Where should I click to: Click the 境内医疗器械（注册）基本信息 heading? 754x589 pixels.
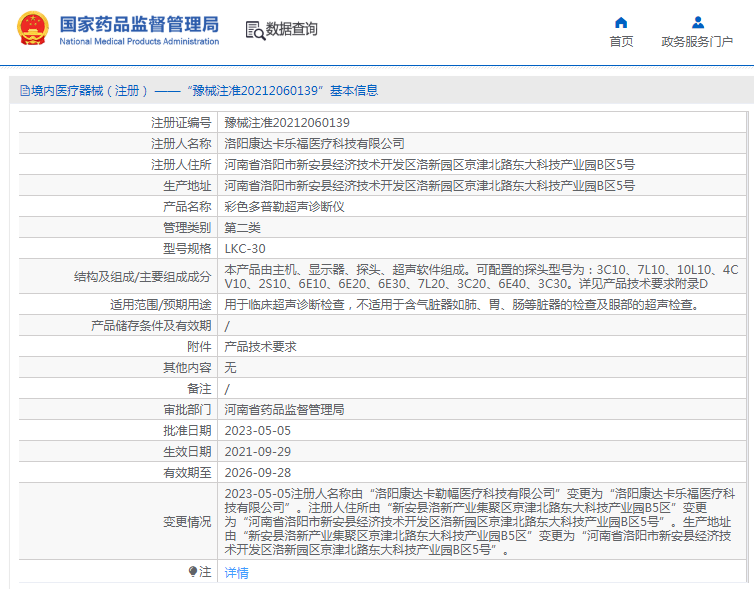tap(199, 90)
